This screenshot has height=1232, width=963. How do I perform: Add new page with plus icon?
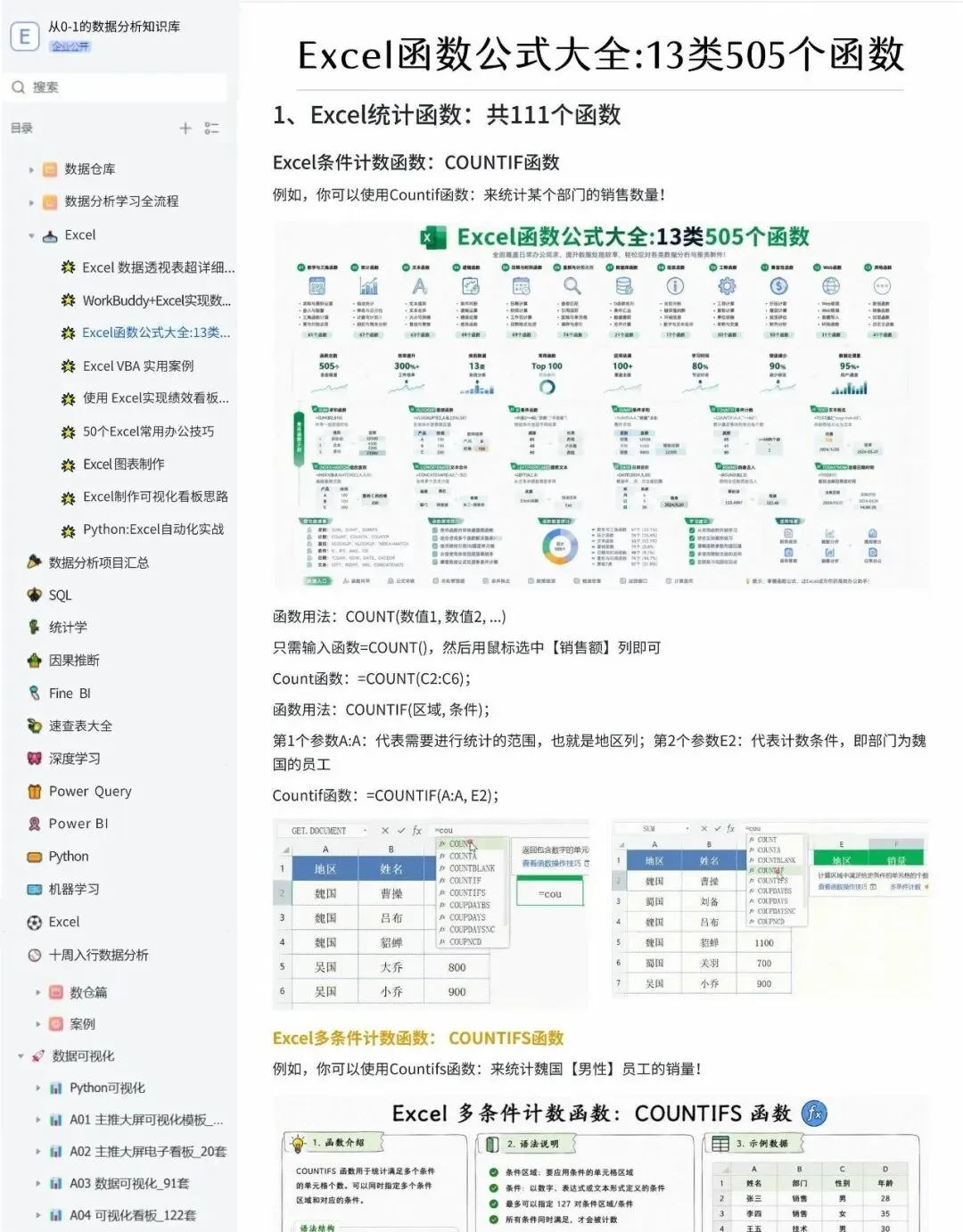(185, 128)
